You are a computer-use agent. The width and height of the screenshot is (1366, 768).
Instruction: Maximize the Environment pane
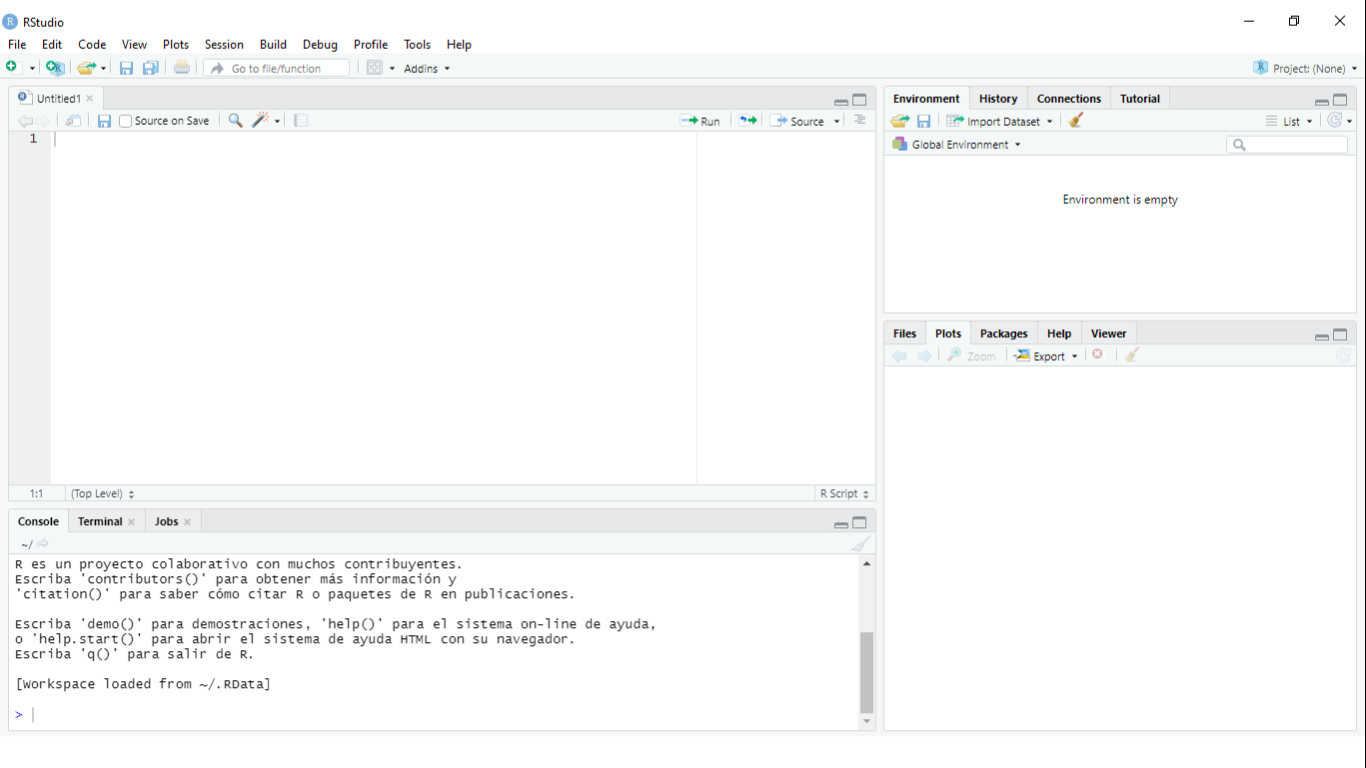coord(1340,100)
